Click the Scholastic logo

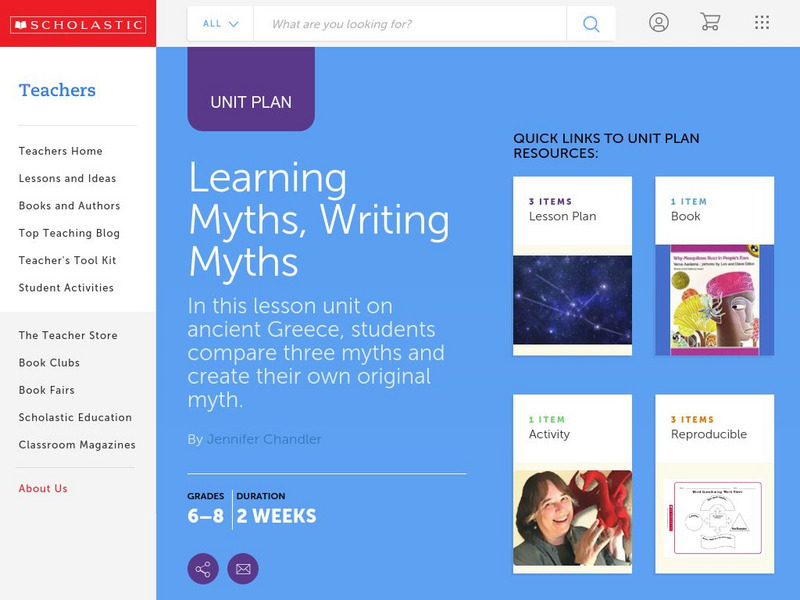pyautogui.click(x=78, y=24)
